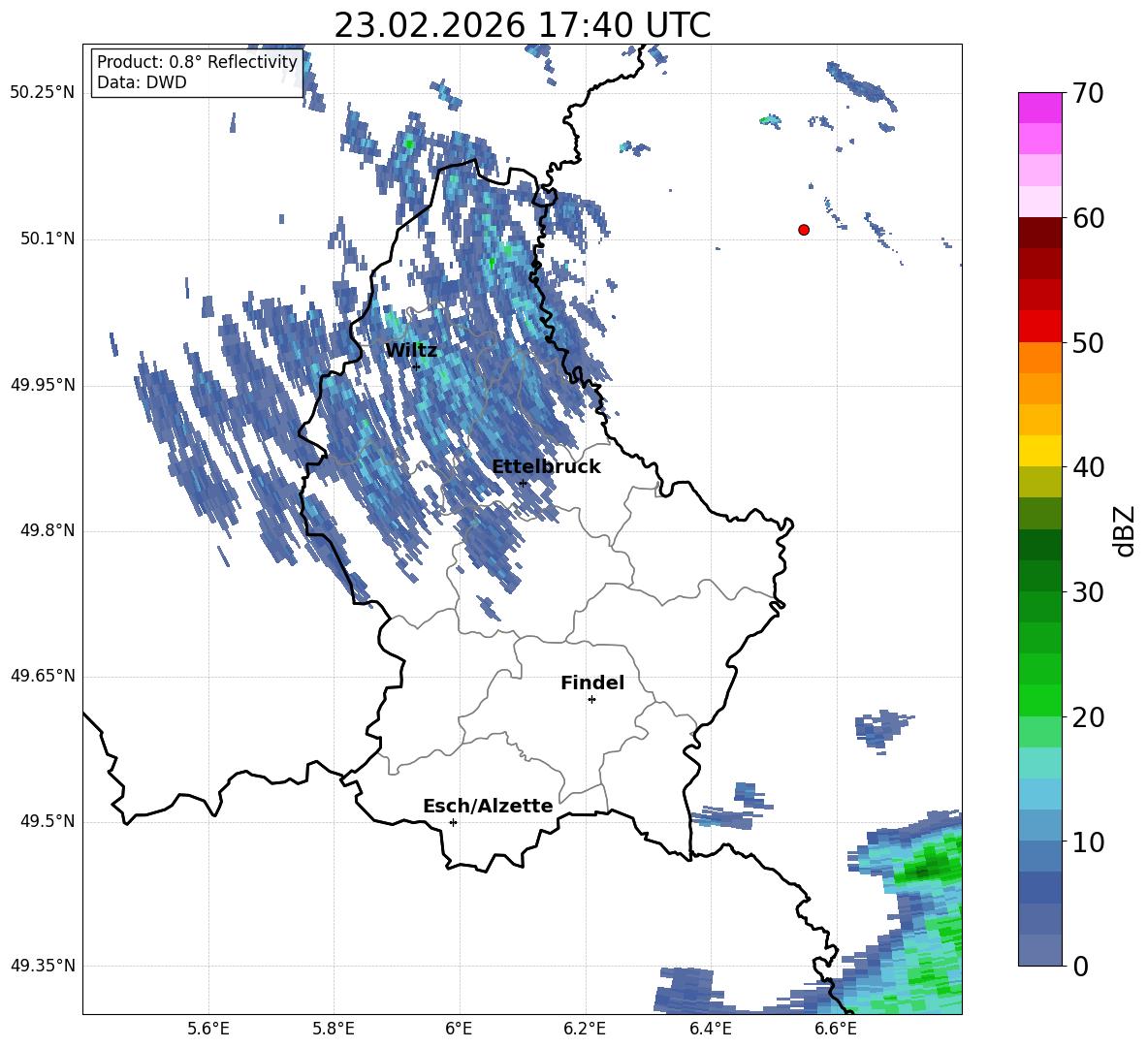Pick the bright red colorbar segment above 50
Viewport: 1148px width, 1048px height.
1040,327
